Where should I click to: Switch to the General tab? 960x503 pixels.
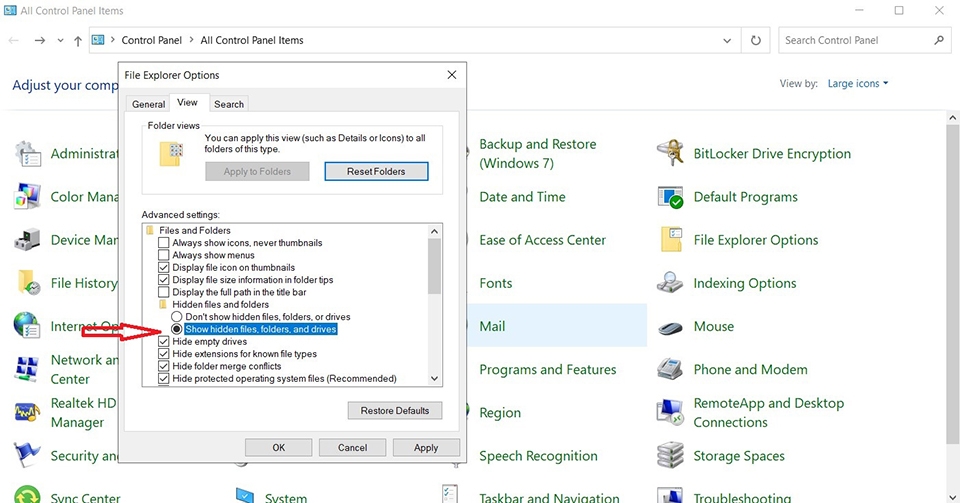[x=148, y=104]
